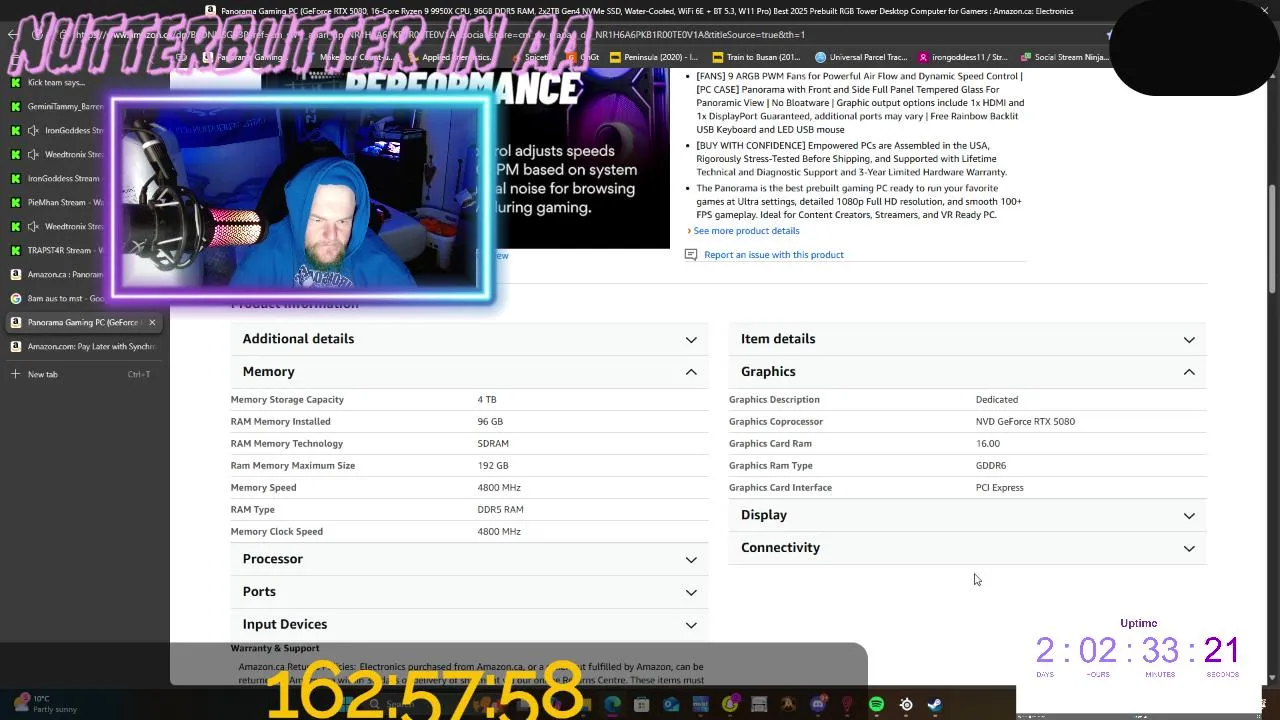Screen dimensions: 1280x720
Task: Expand the Additional details section
Action: (469, 339)
